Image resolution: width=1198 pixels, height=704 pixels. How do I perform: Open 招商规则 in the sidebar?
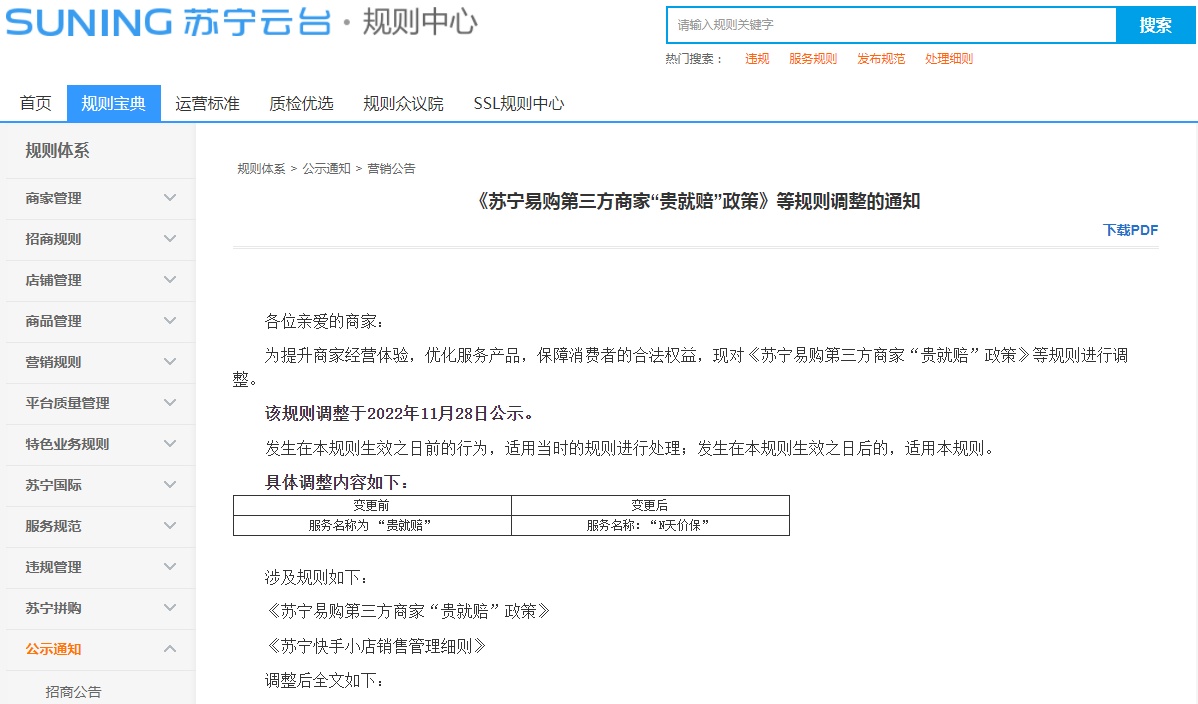tap(53, 238)
